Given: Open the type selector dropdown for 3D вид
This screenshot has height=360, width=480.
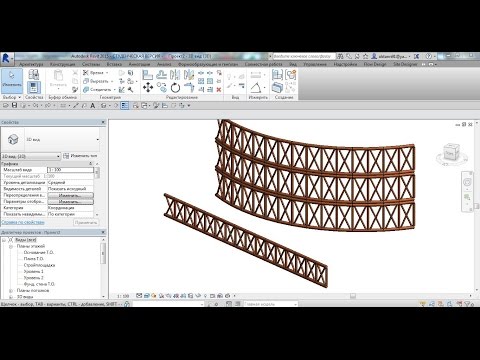Looking at the screenshot, I should (x=98, y=140).
